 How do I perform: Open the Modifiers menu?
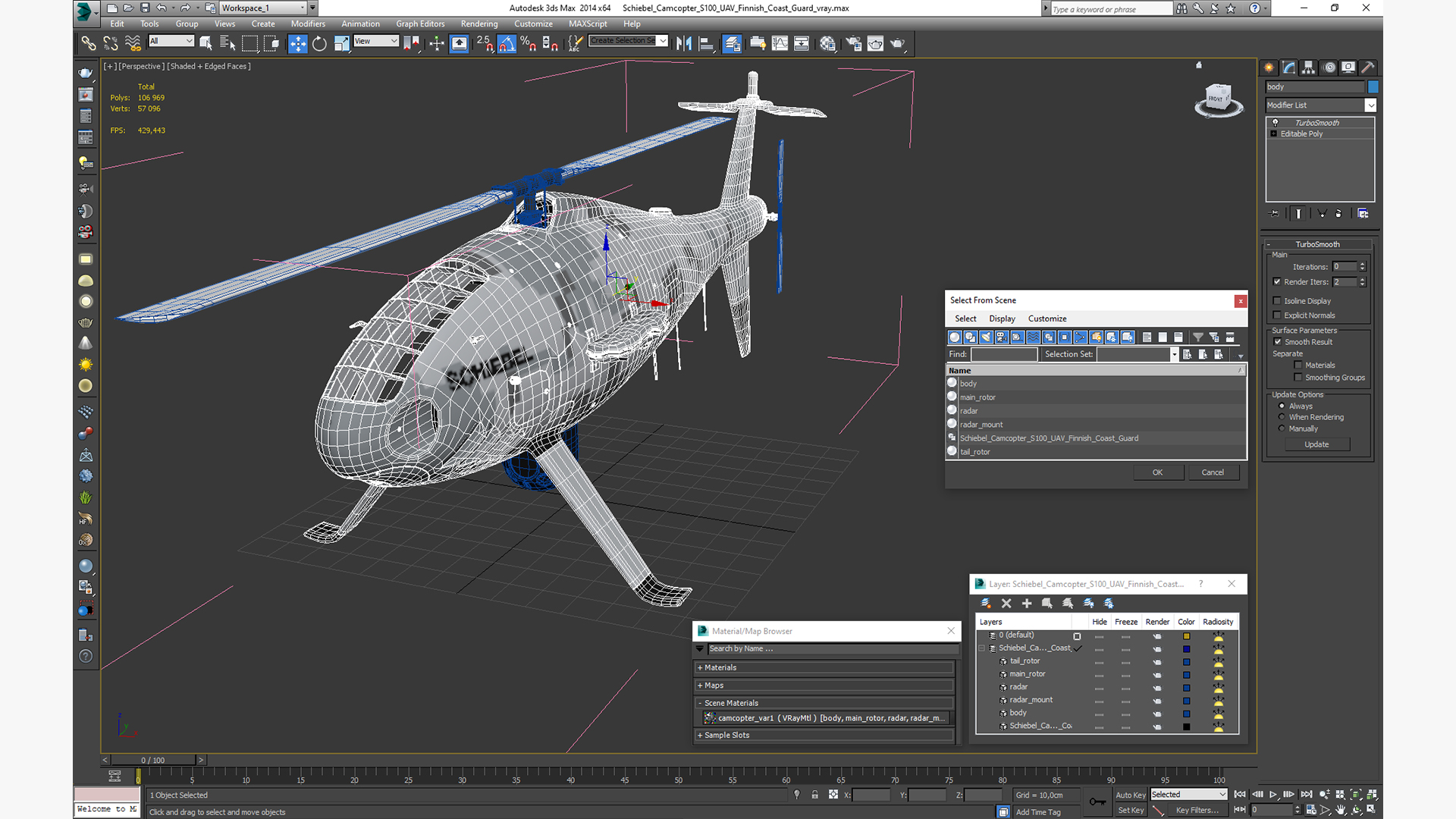[308, 24]
